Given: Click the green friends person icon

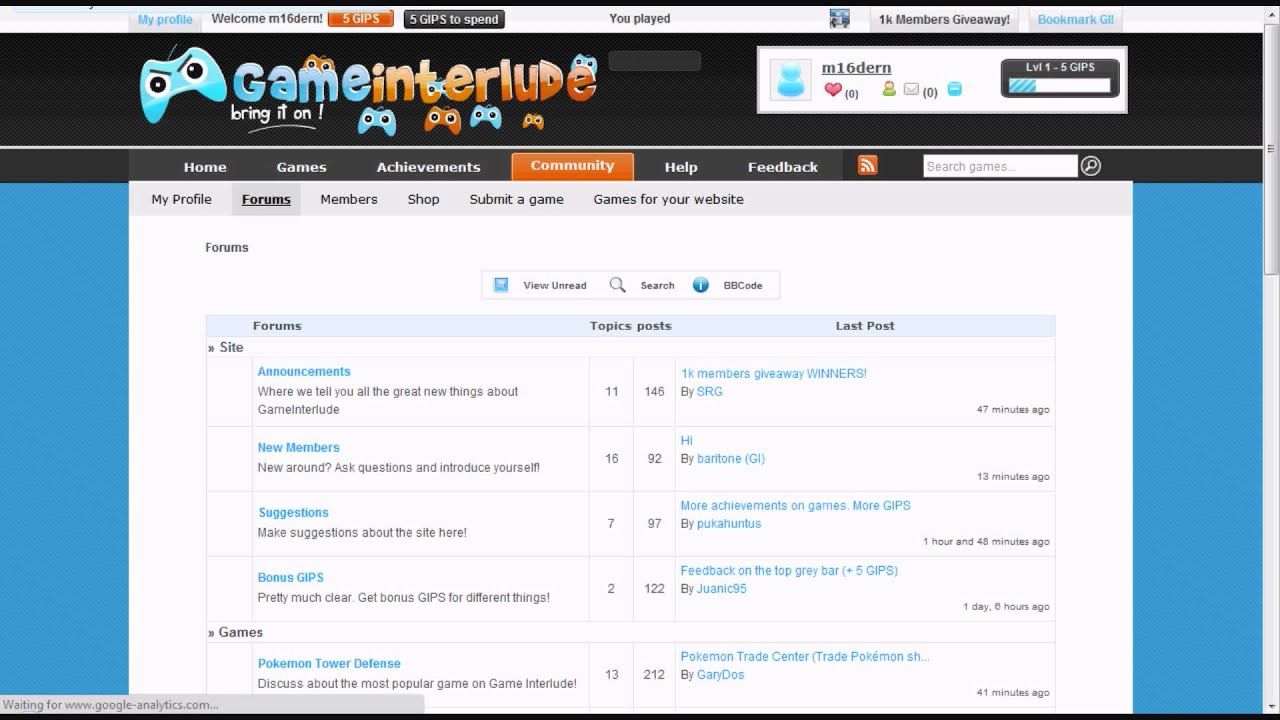Looking at the screenshot, I should [x=888, y=90].
